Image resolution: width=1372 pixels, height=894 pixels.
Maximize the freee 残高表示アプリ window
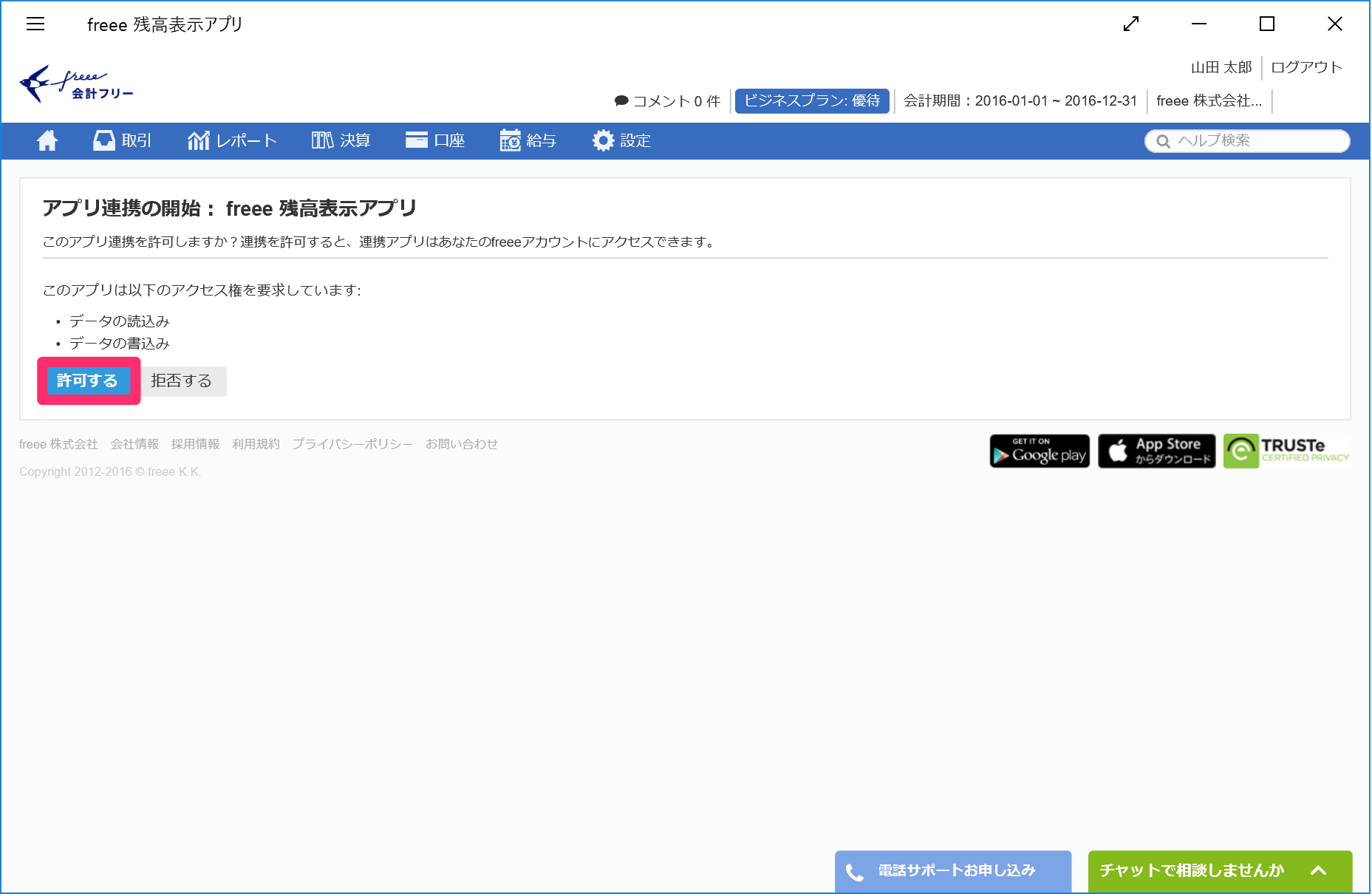(x=1267, y=24)
